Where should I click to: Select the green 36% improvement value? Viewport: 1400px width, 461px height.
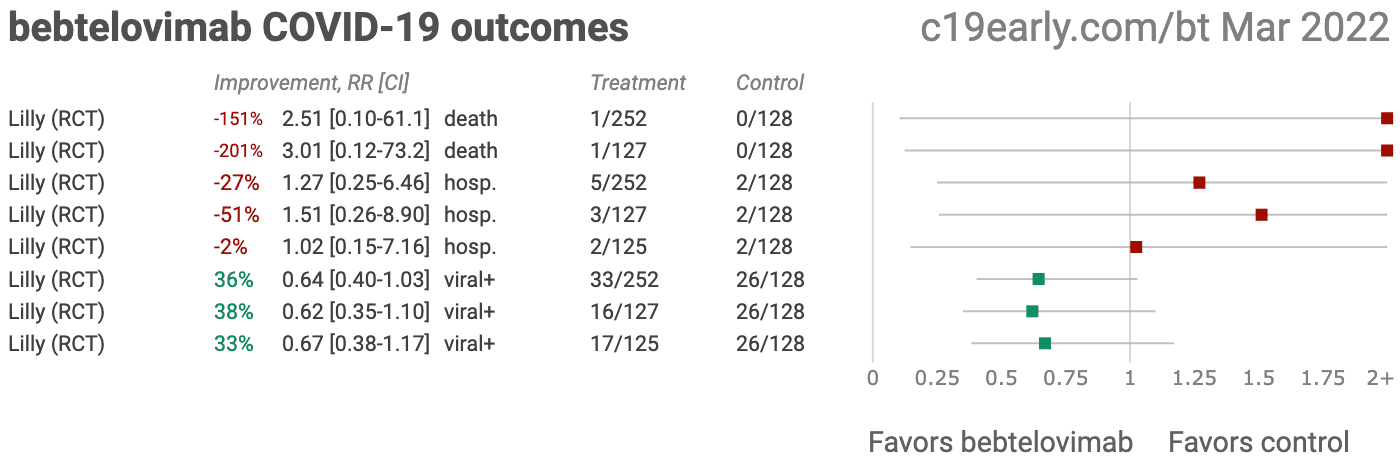coord(234,279)
